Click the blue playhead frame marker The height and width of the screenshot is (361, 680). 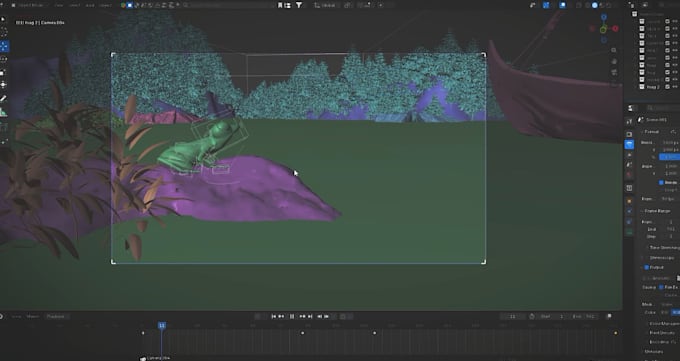point(162,325)
